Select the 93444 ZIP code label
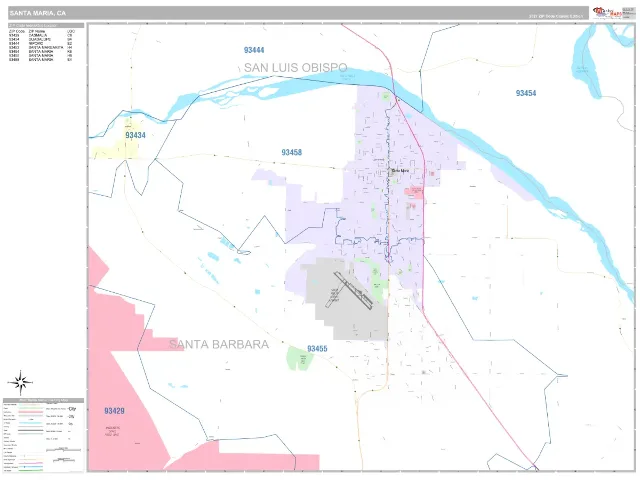 coord(254,50)
